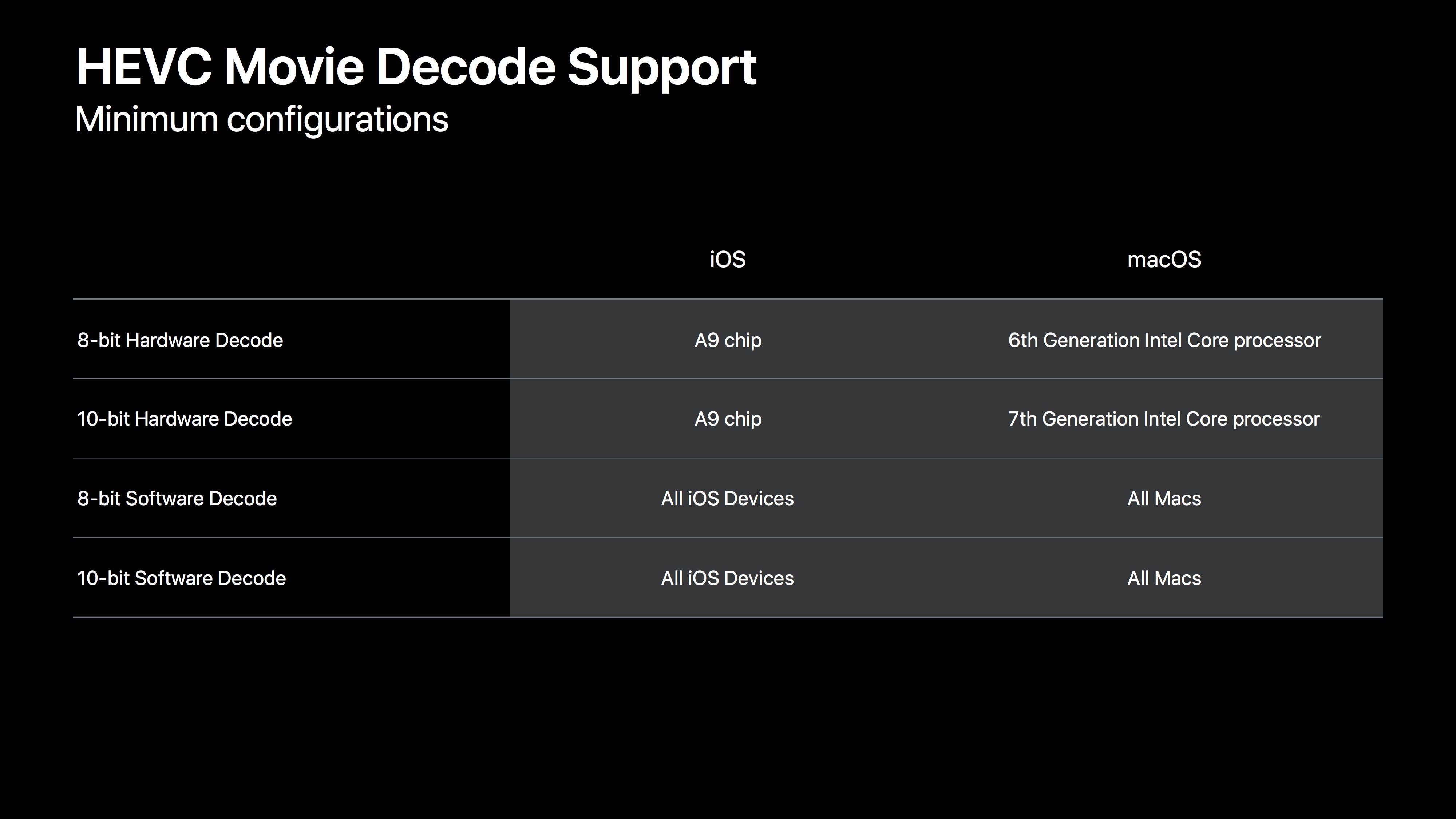Click the 8-bit Software Decode row label

pyautogui.click(x=177, y=499)
